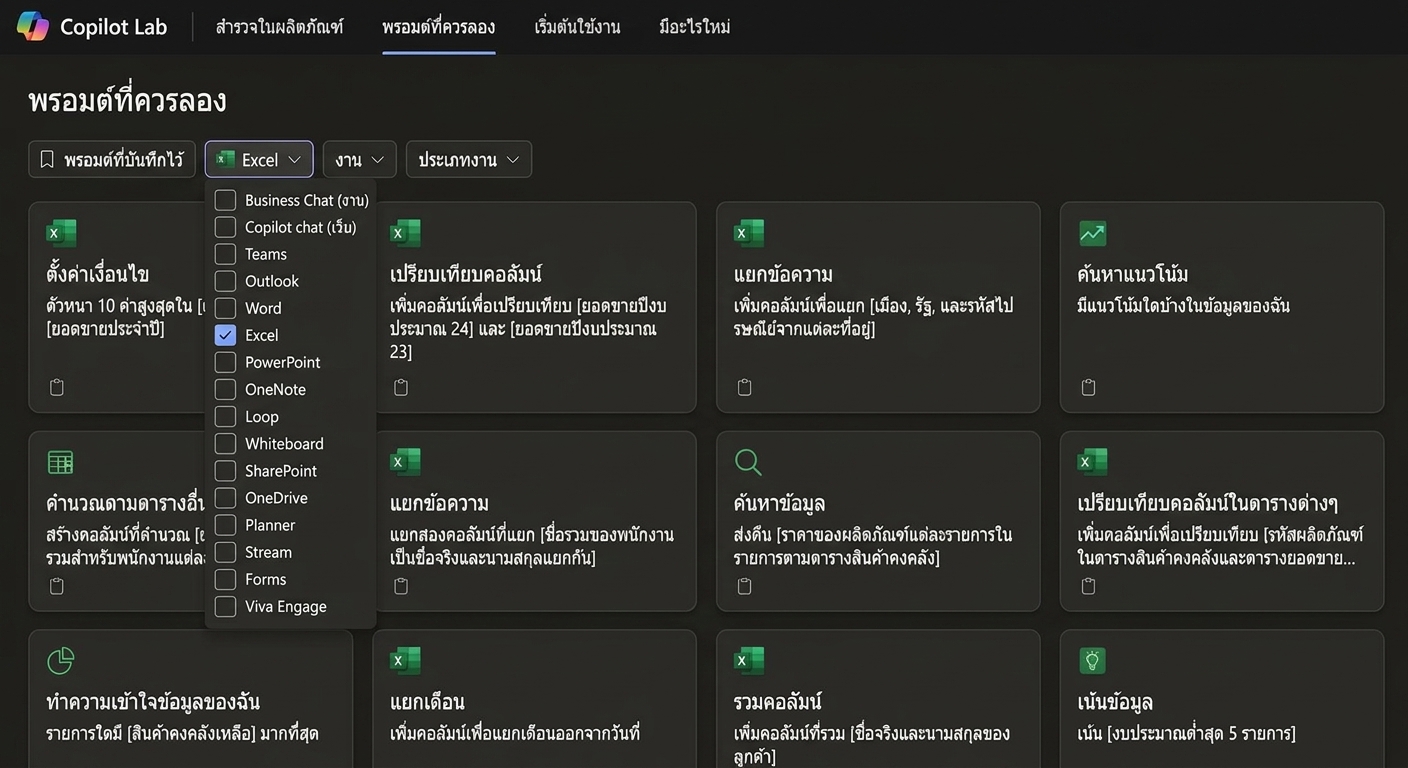Open the ทำความเข้าใจข้อมูลของฉัน prompt card
Image resolution: width=1408 pixels, height=768 pixels.
click(190, 698)
